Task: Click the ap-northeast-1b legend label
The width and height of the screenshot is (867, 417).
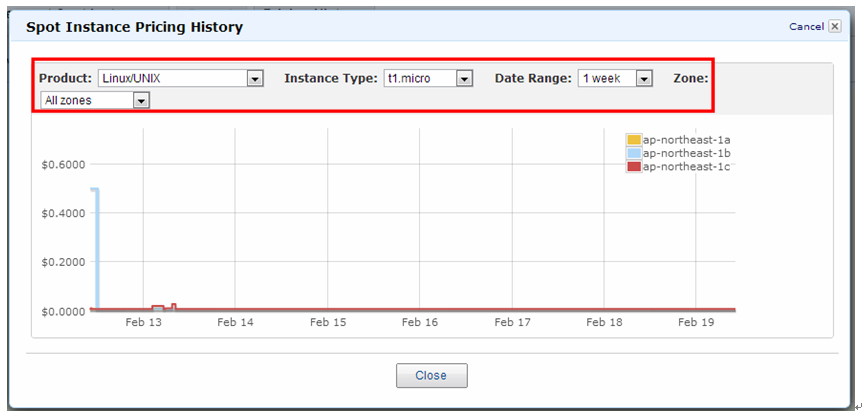Action: [687, 153]
